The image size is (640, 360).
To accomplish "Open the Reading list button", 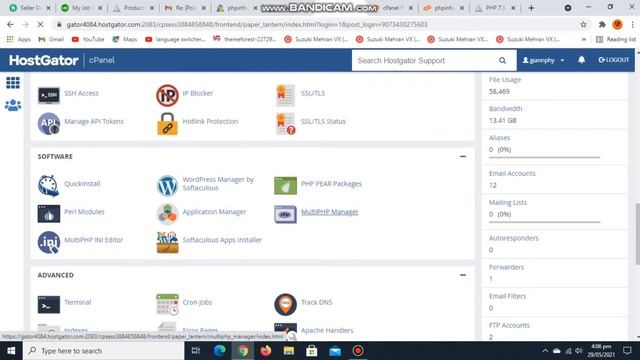I will coord(616,39).
